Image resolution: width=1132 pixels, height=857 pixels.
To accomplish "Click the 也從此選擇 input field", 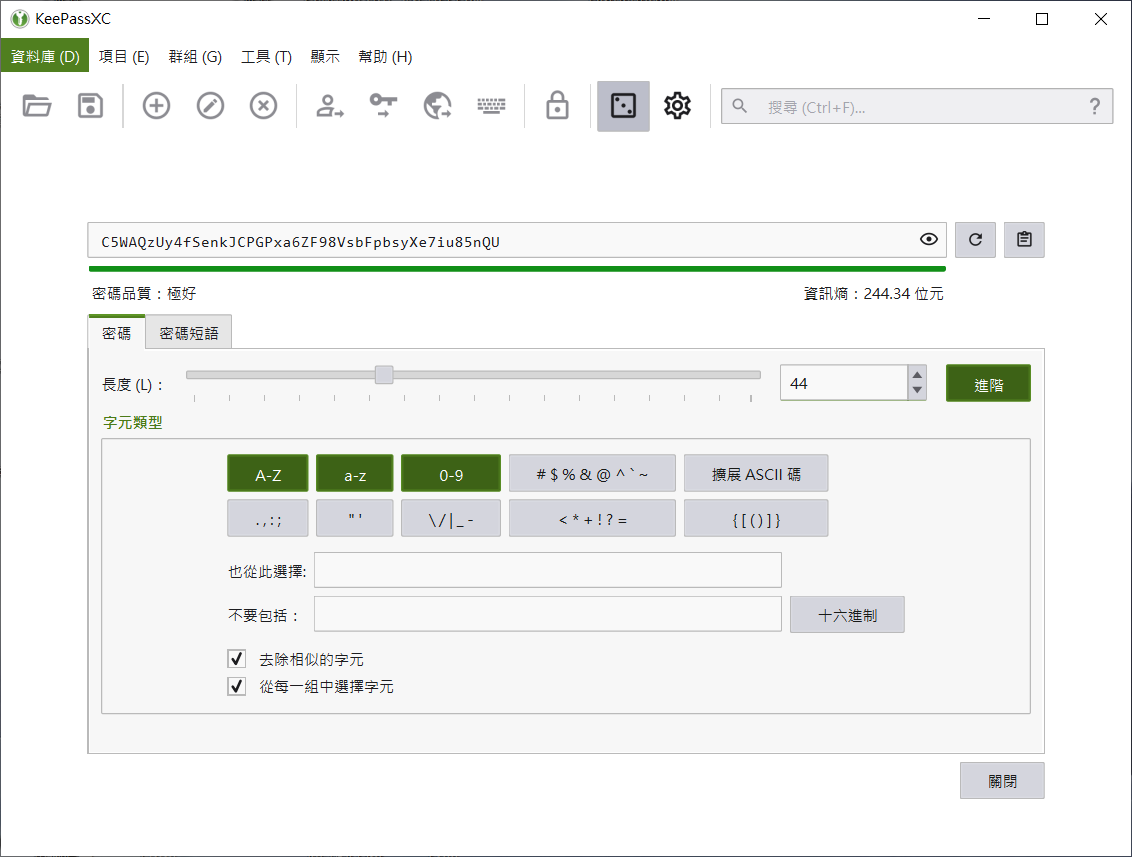I will (547, 570).
